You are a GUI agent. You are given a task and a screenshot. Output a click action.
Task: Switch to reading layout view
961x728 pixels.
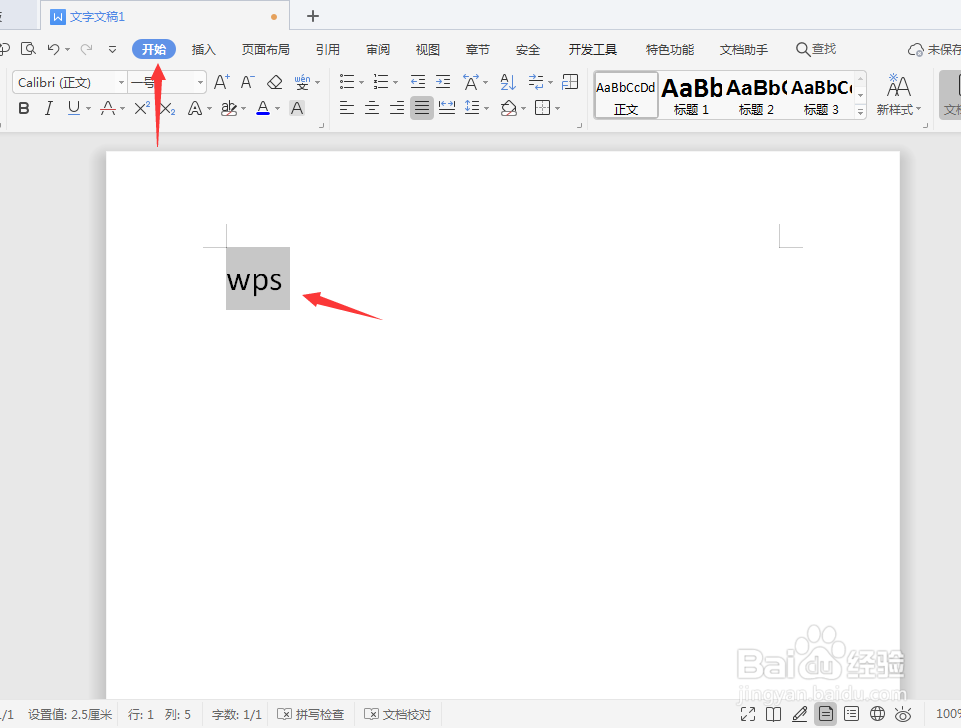point(773,714)
